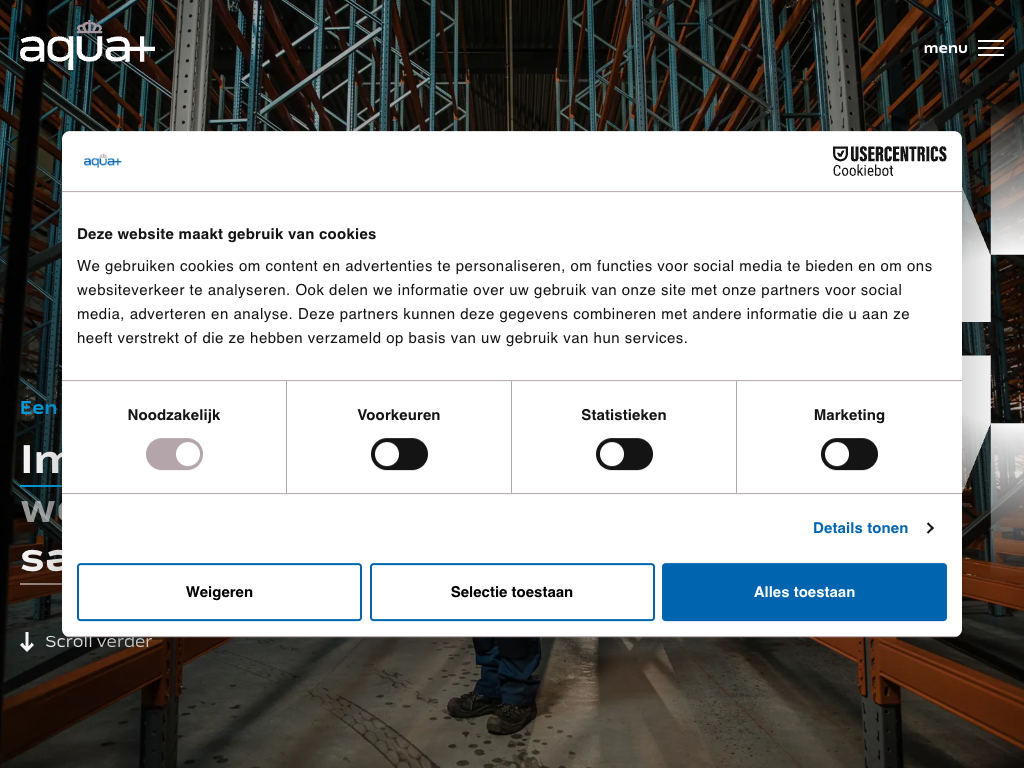
Task: Click the aqua+ site logo in header
Action: click(87, 47)
